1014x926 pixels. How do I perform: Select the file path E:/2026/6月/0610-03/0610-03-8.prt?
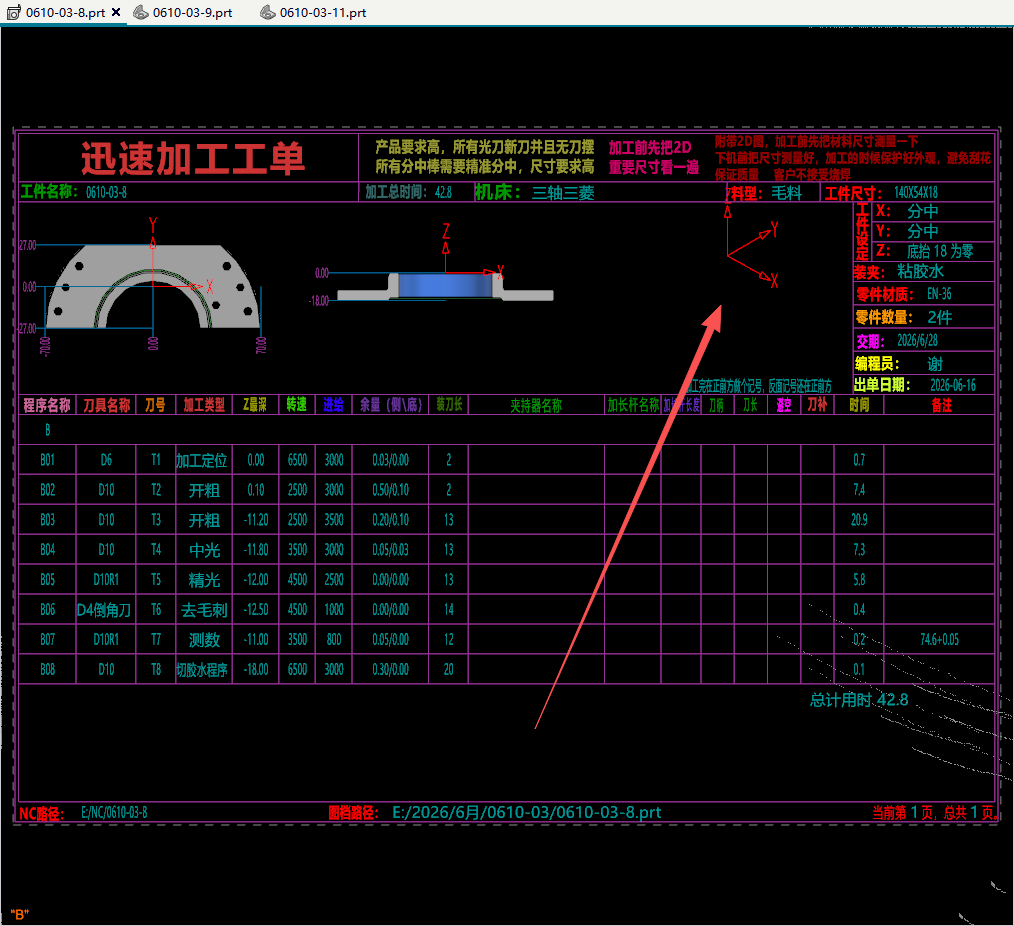click(x=526, y=812)
